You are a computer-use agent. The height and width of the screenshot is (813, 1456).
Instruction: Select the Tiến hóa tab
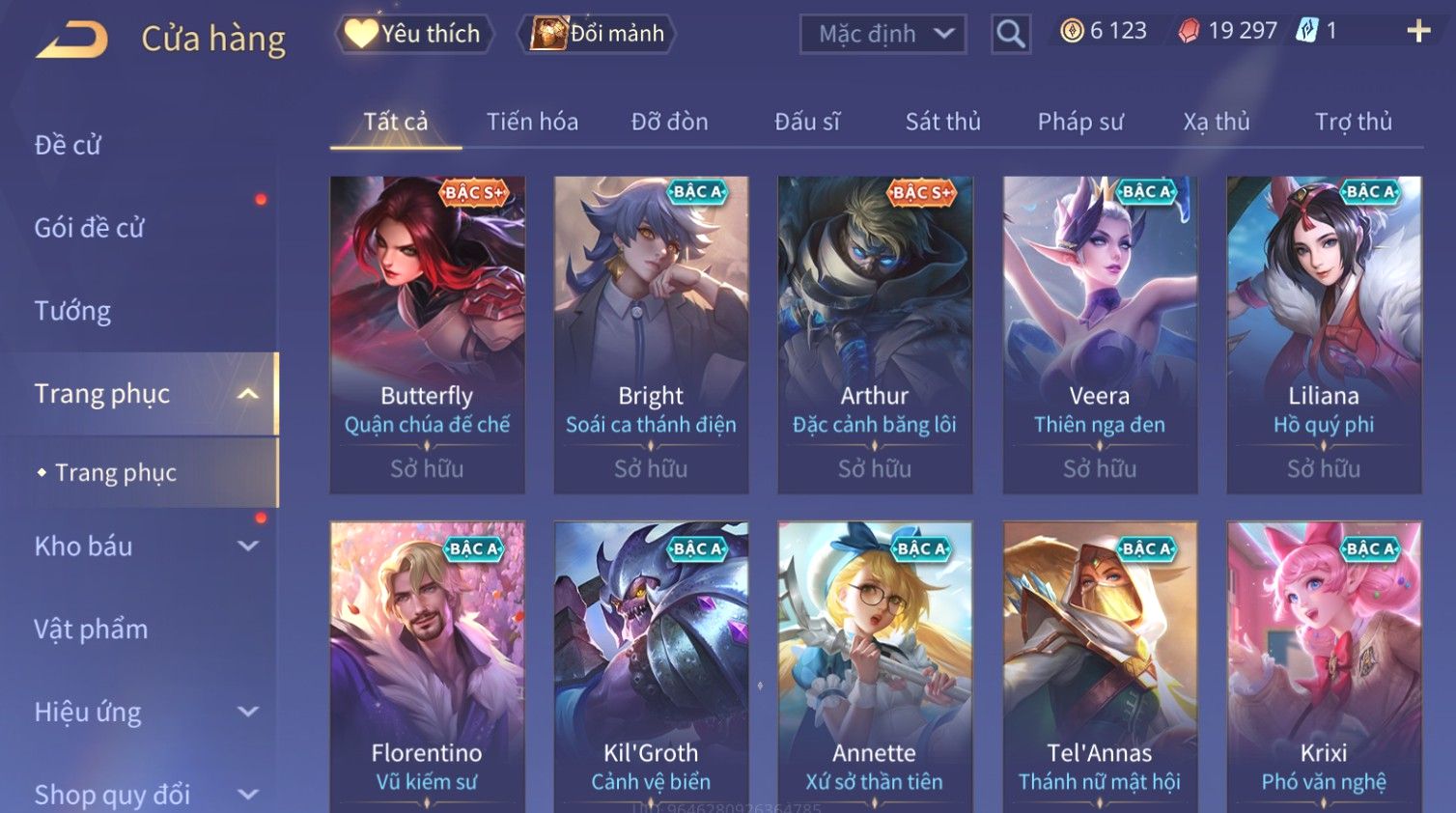(x=532, y=122)
